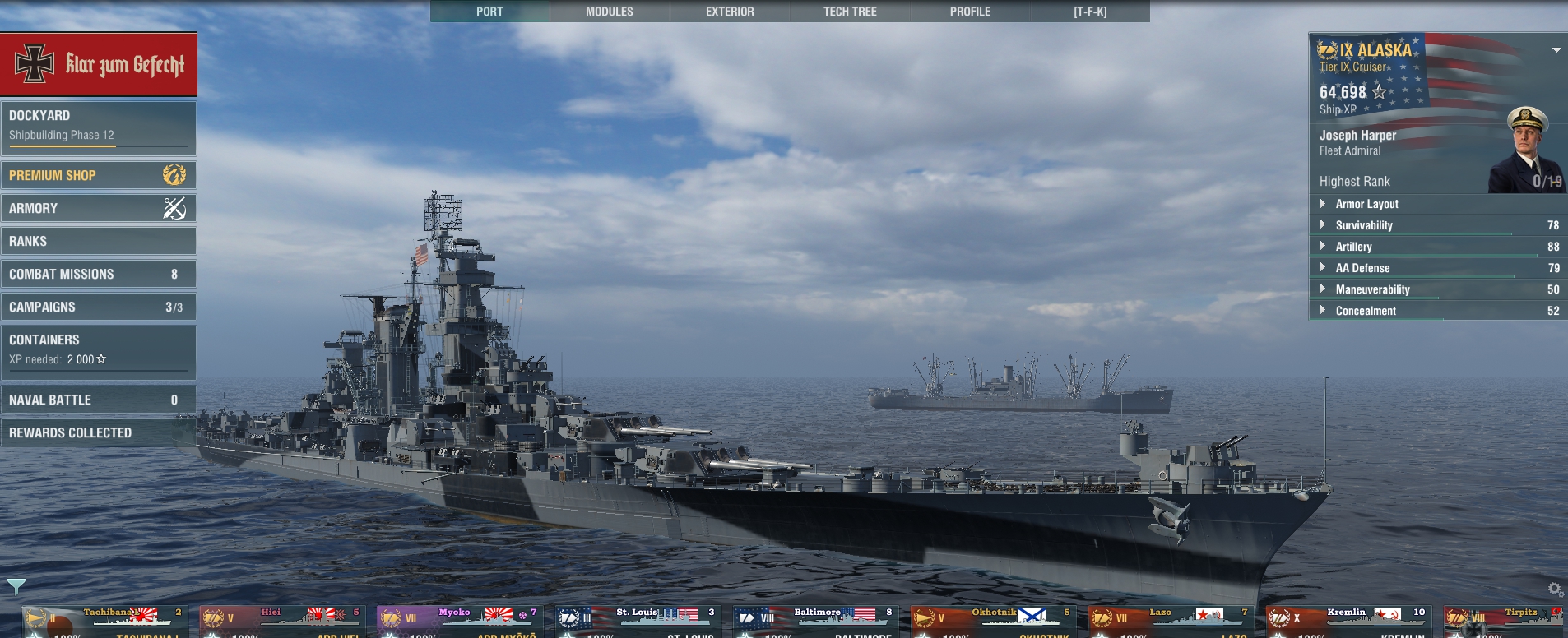Click Hiei battleship class icon in carousel
The image size is (1568, 638).
(x=213, y=617)
